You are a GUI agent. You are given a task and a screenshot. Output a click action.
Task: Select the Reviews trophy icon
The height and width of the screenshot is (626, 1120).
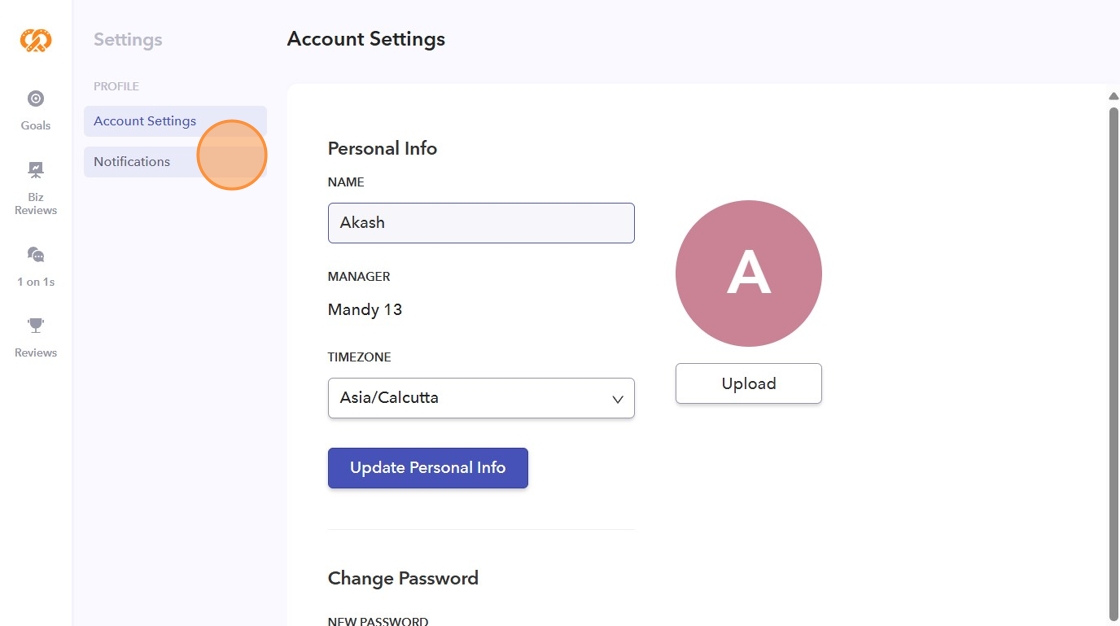(x=36, y=325)
